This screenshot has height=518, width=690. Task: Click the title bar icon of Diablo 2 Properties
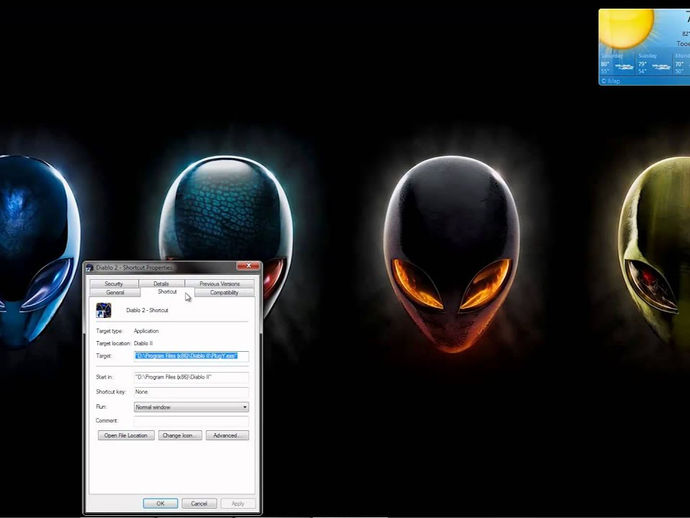click(90, 268)
